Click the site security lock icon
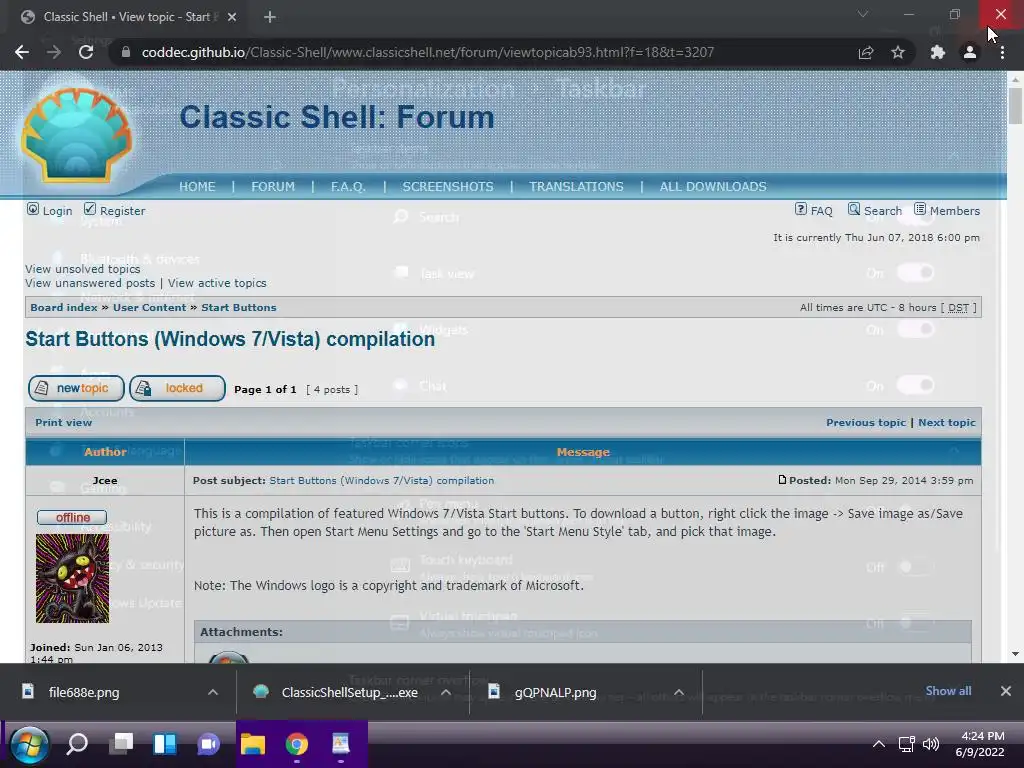1024x768 pixels. pos(125,52)
